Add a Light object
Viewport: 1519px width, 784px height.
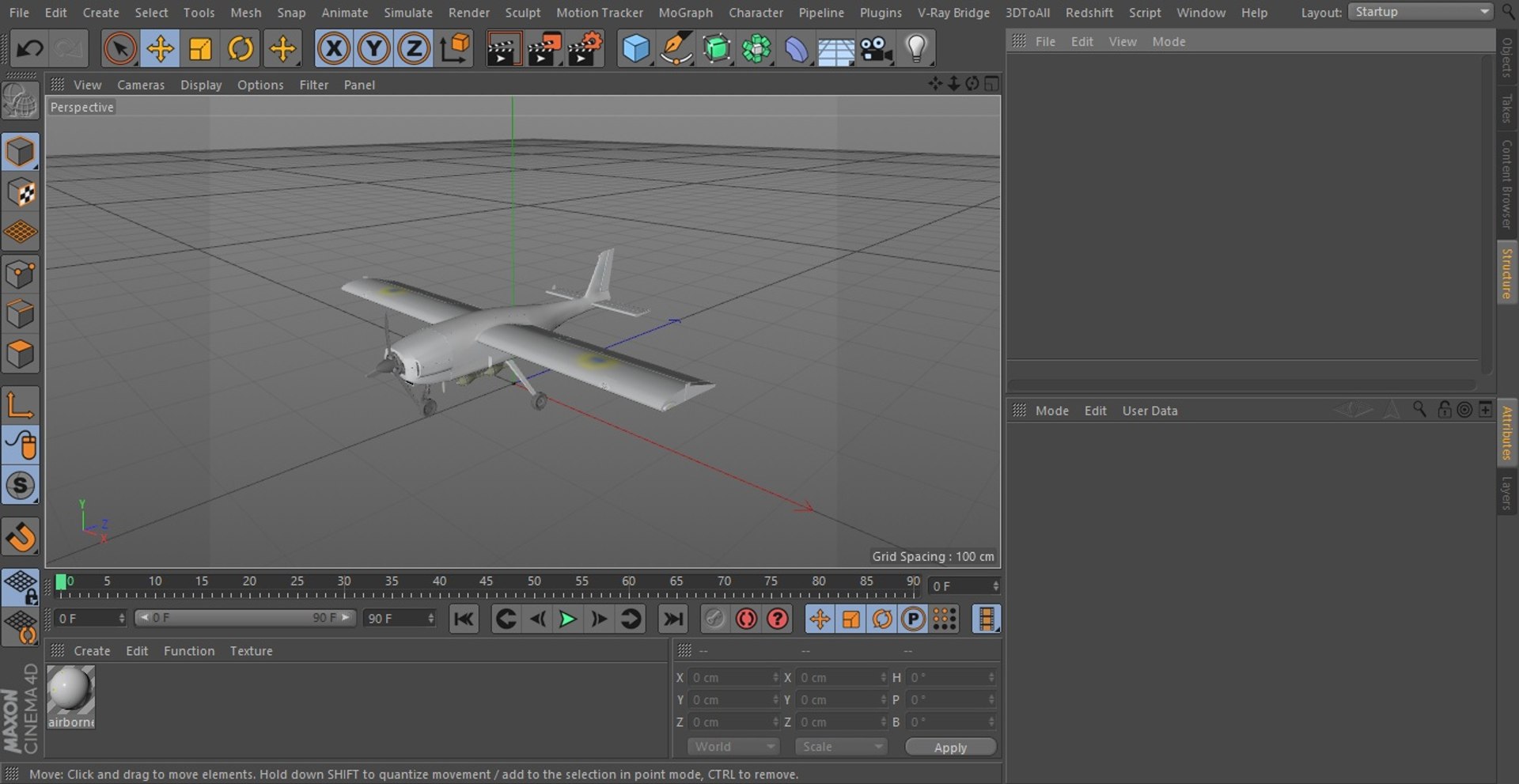pyautogui.click(x=916, y=49)
